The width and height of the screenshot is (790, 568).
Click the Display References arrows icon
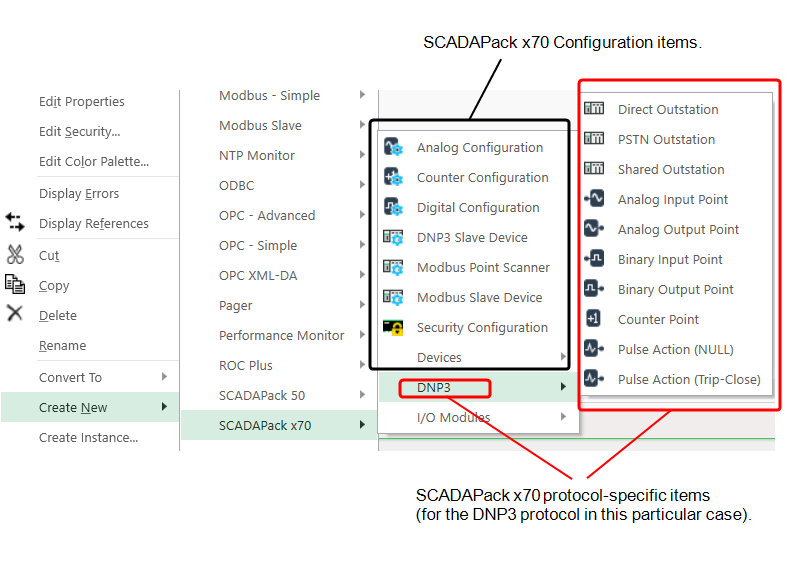pyautogui.click(x=15, y=222)
